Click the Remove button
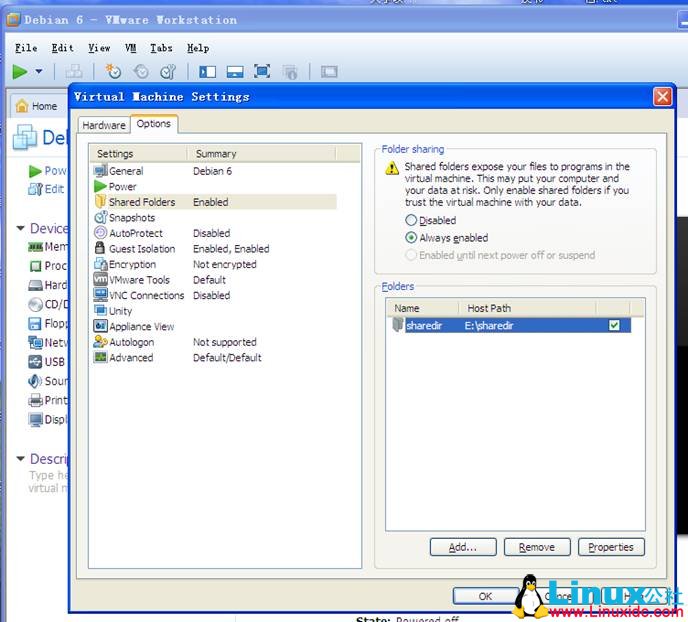The image size is (688, 622). 537,547
